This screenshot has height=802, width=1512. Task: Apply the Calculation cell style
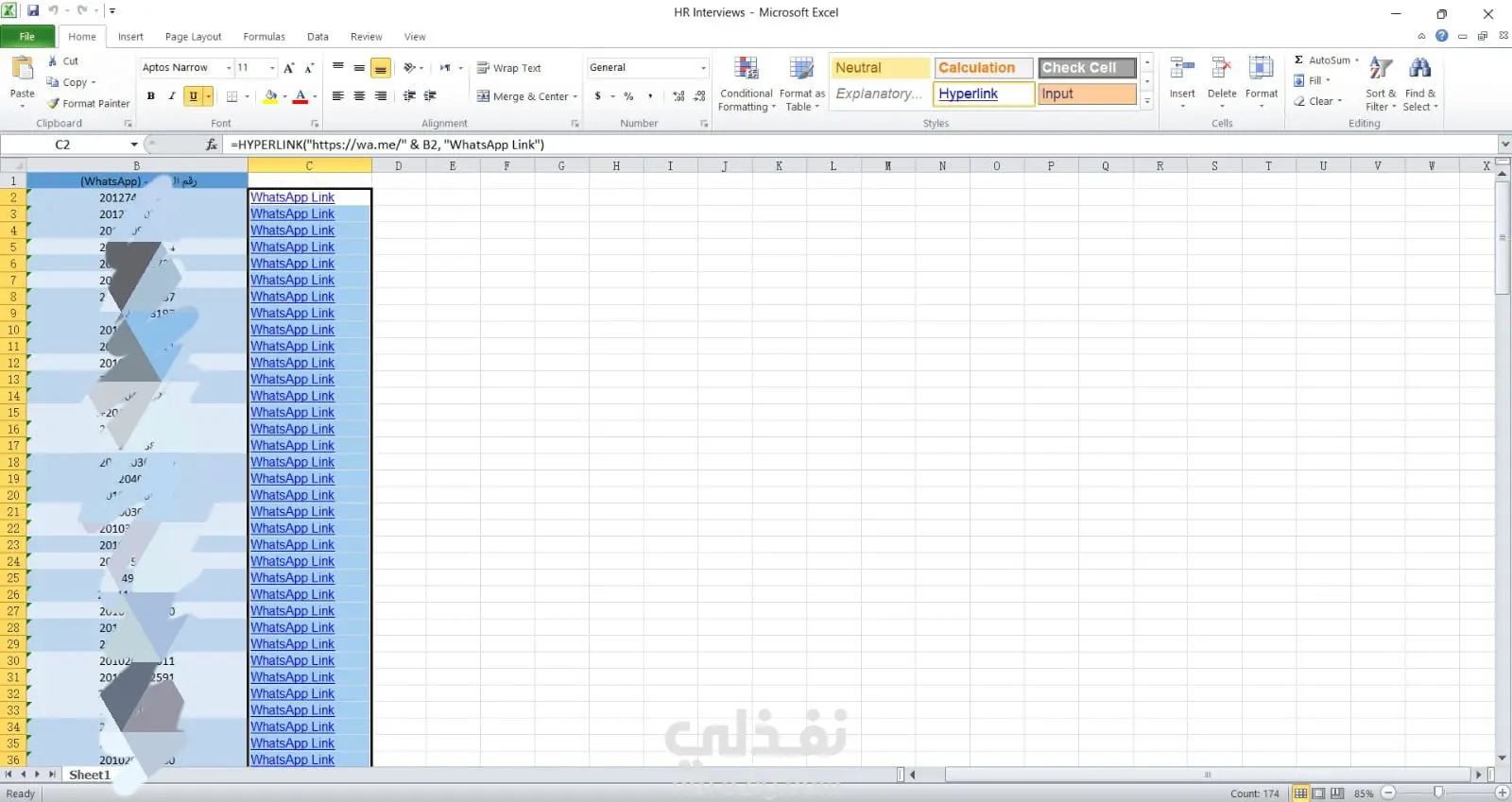(x=984, y=68)
